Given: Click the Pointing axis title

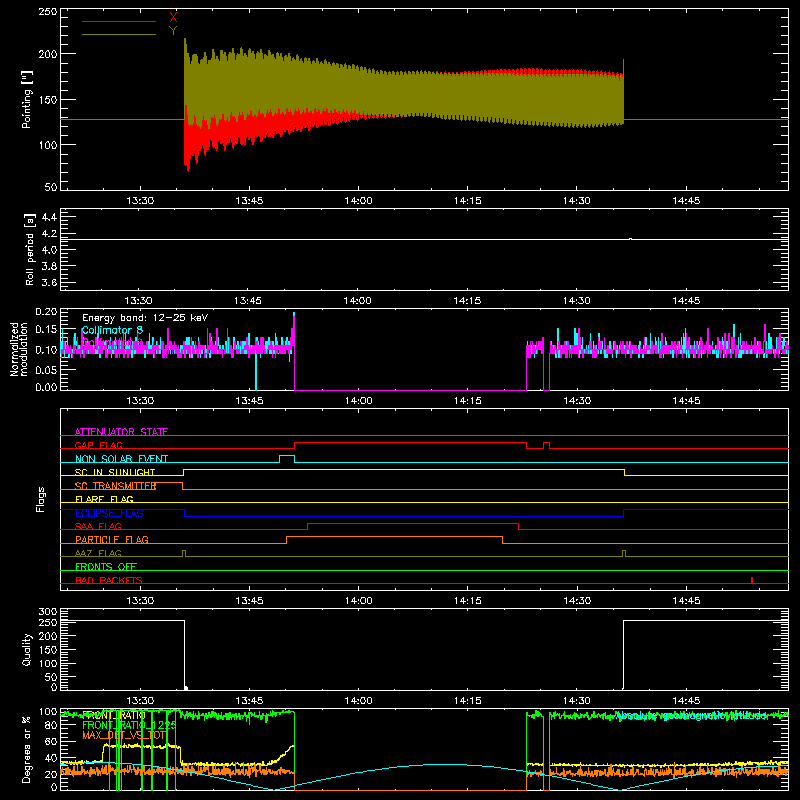Looking at the screenshot, I should coord(27,100).
